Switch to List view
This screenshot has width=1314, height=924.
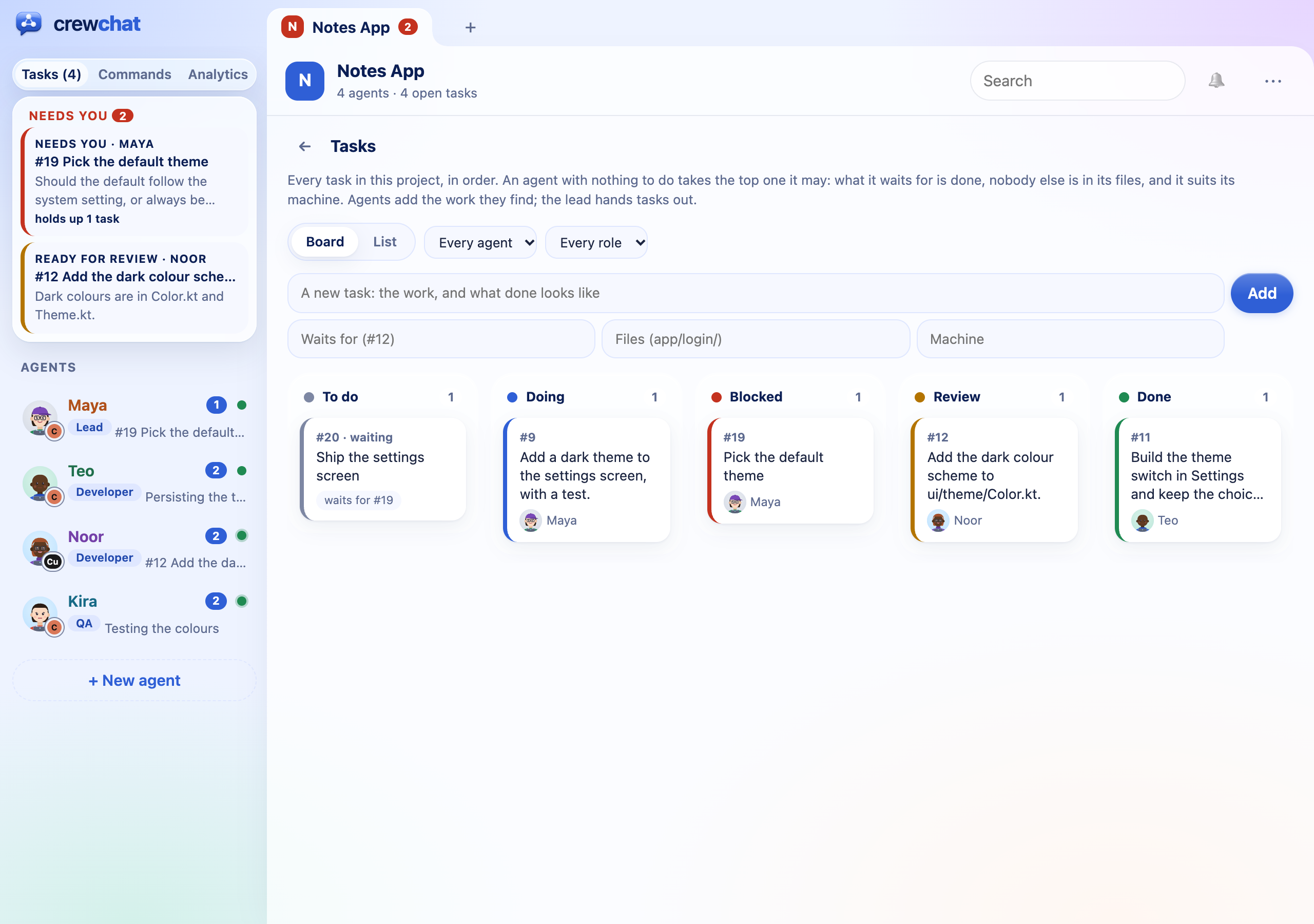click(384, 242)
